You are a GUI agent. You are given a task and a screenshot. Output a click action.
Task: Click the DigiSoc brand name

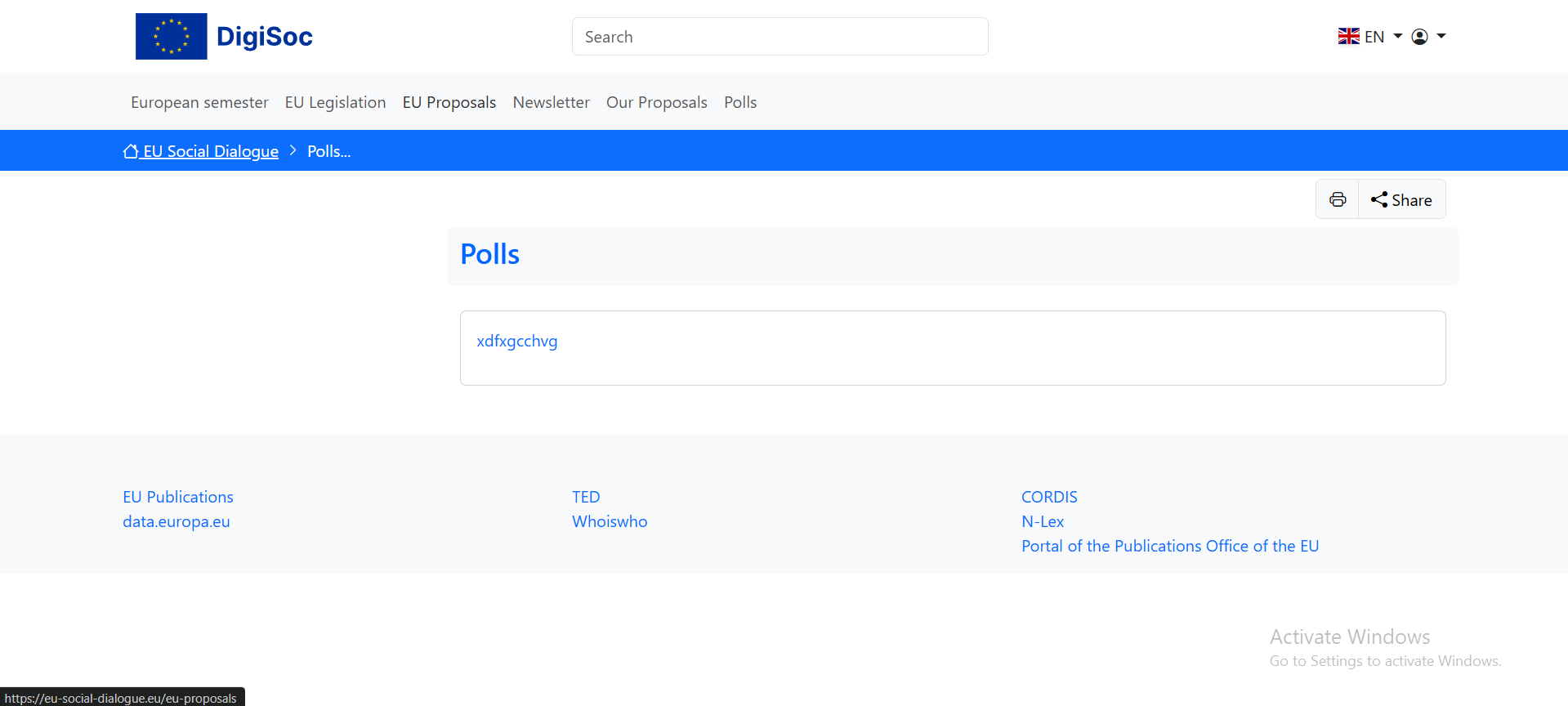tap(265, 37)
